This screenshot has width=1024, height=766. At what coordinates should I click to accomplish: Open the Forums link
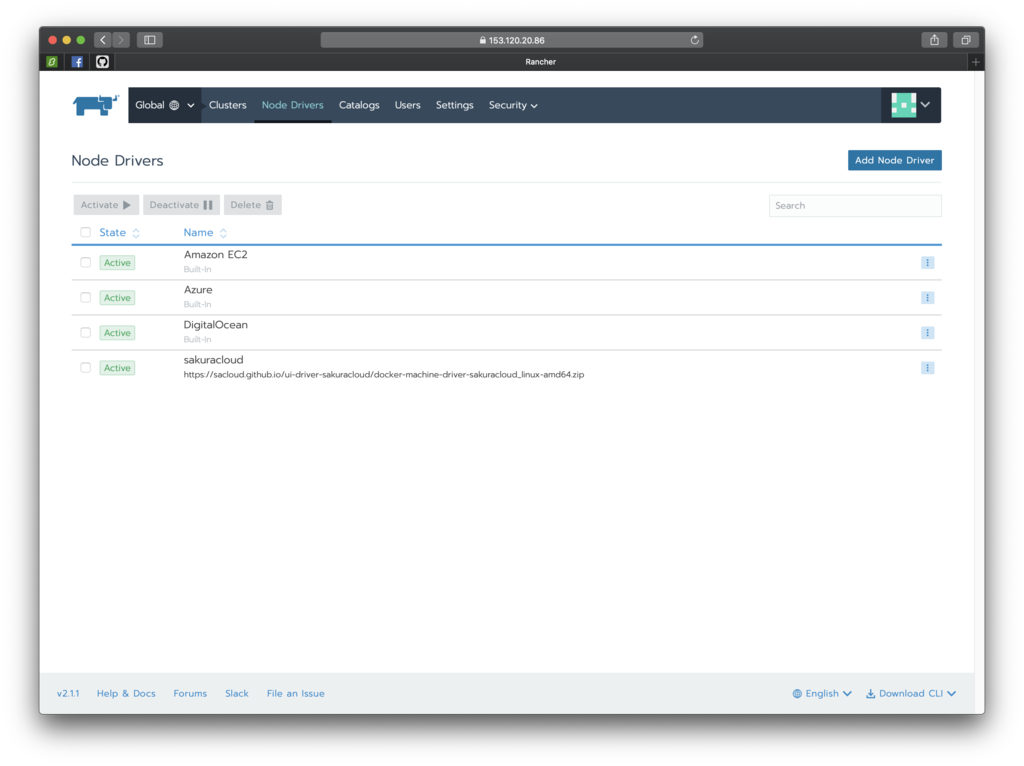coord(190,694)
